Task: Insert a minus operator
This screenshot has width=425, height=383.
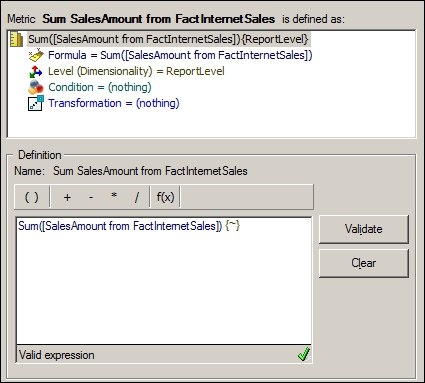Action: (91, 197)
